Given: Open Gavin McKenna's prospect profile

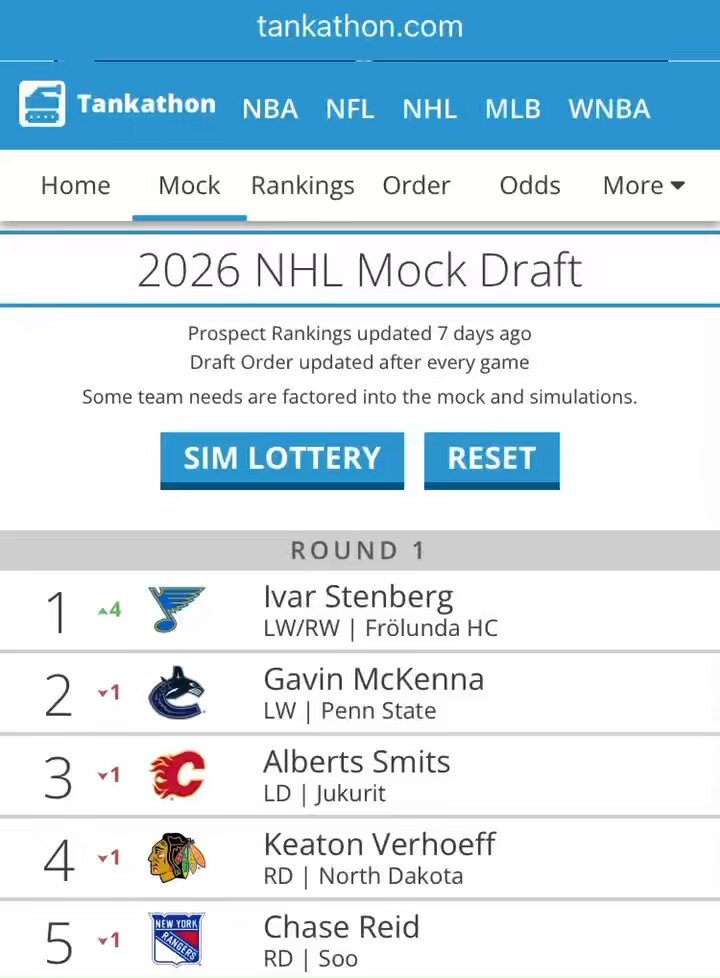Looking at the screenshot, I should click(x=374, y=679).
